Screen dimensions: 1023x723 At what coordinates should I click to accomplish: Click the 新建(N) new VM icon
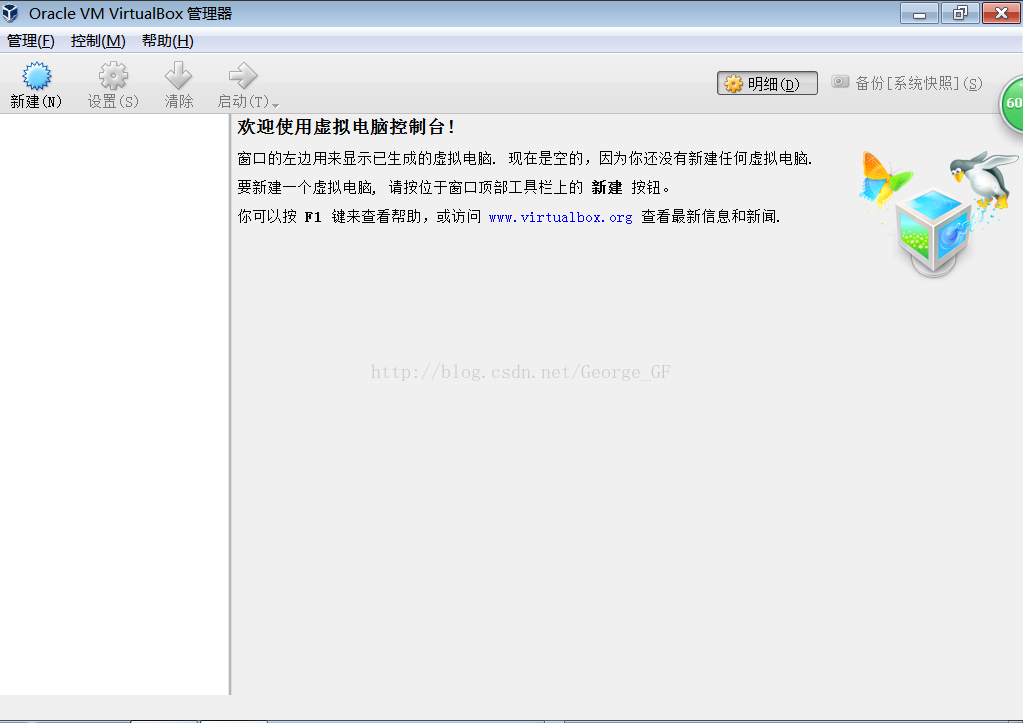click(37, 76)
